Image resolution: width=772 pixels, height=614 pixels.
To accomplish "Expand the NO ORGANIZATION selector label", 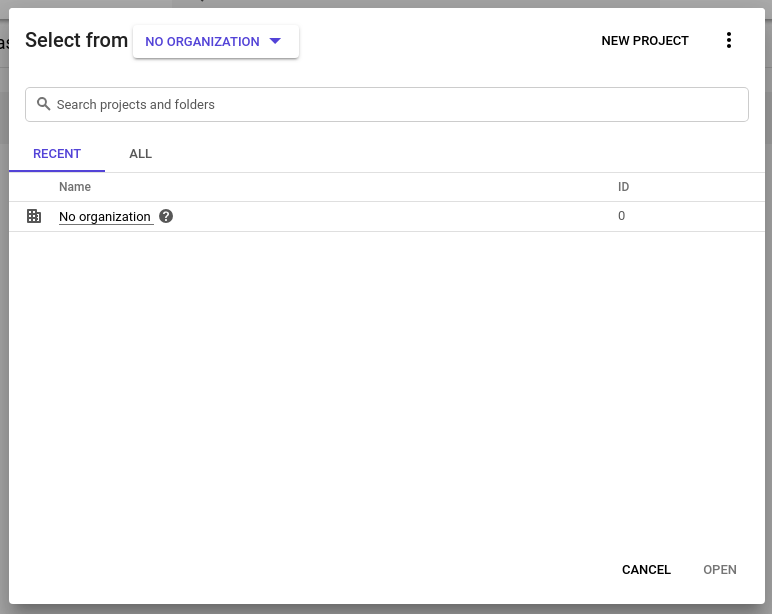I will [x=202, y=42].
